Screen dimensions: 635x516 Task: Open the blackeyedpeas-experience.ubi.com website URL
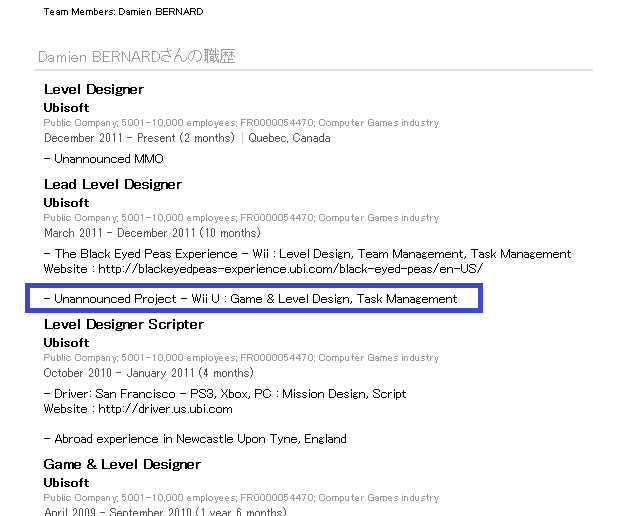[x=290, y=269]
